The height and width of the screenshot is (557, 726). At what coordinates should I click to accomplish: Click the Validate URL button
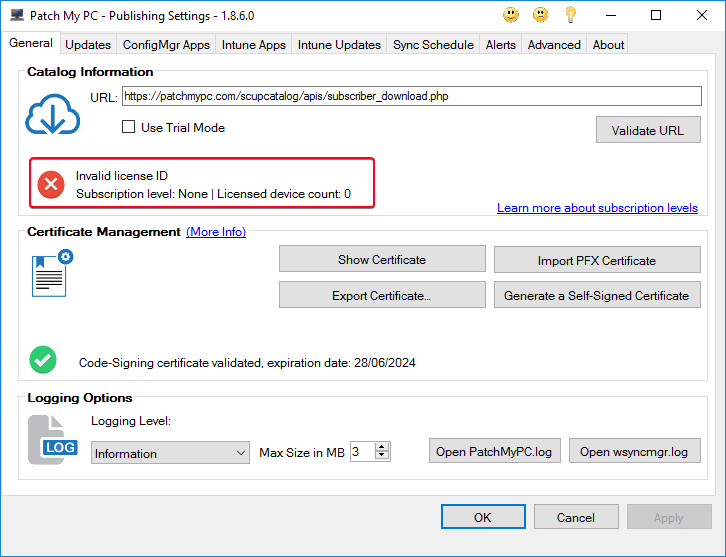click(x=648, y=130)
